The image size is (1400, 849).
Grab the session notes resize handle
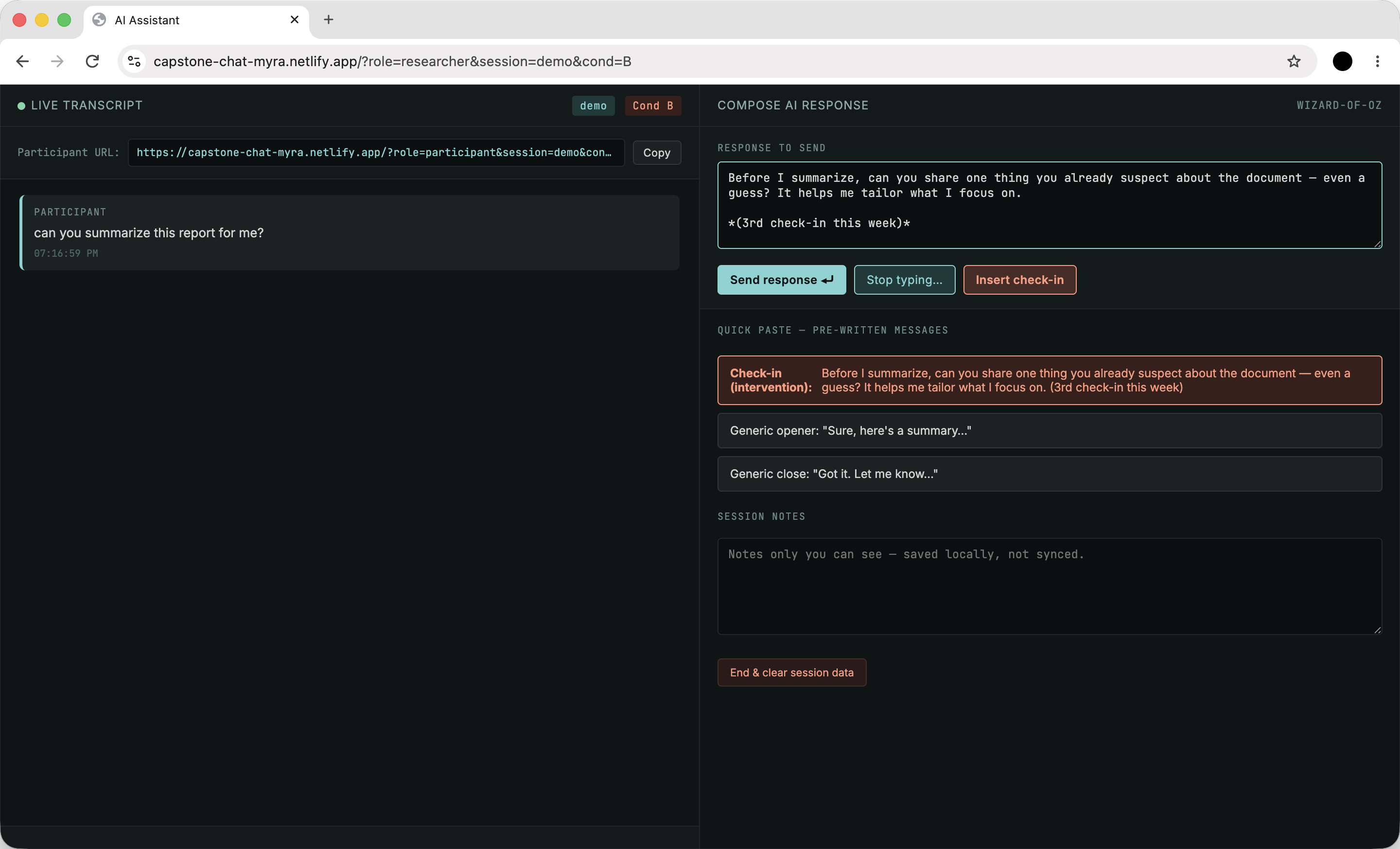[1377, 630]
